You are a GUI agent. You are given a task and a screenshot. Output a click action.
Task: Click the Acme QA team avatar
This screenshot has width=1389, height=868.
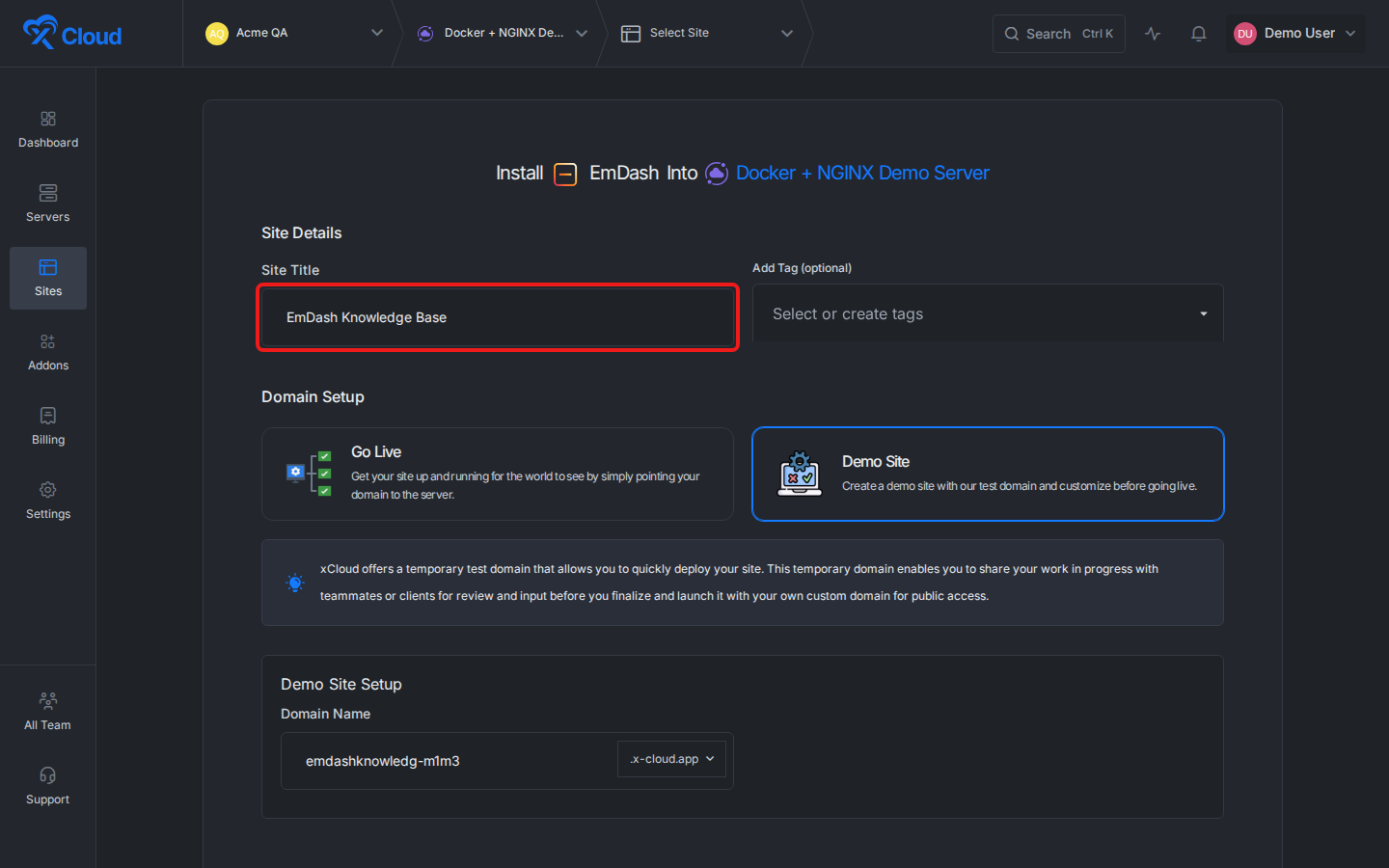point(217,34)
